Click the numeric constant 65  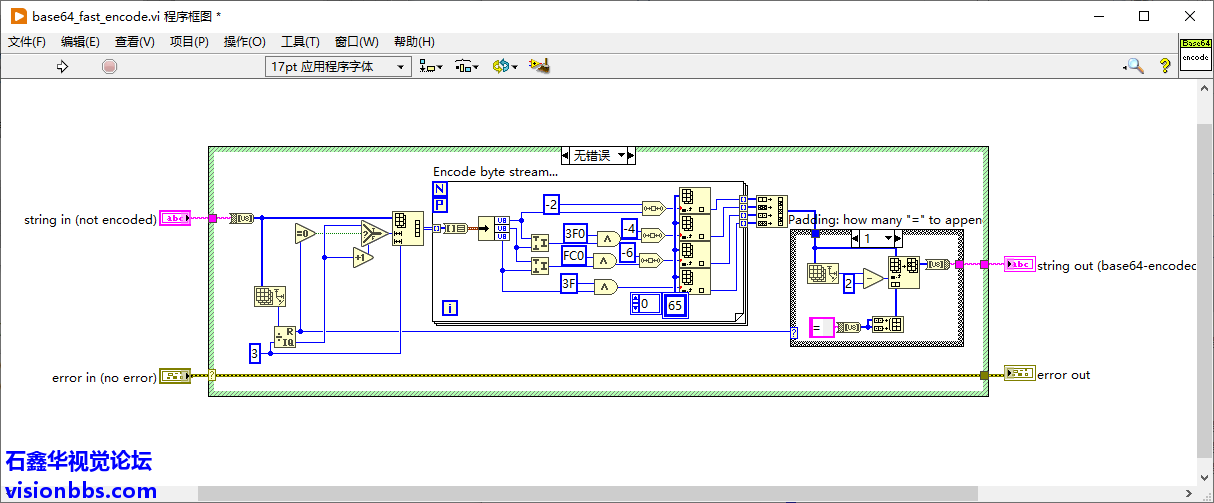pyautogui.click(x=675, y=304)
